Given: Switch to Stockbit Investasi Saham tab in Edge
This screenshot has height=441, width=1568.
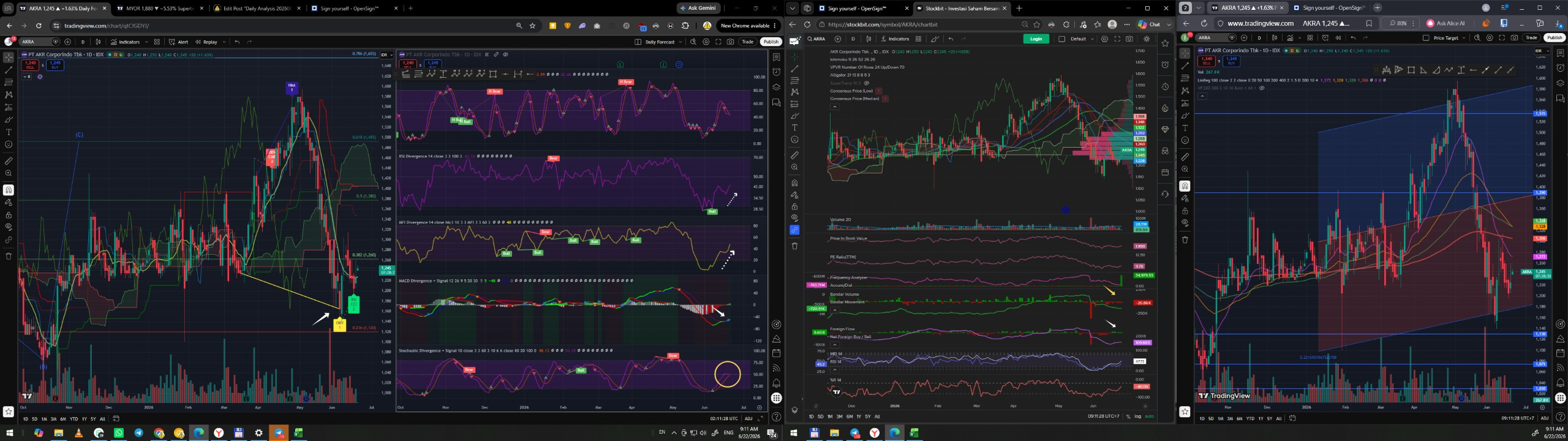Looking at the screenshot, I should tap(961, 9).
